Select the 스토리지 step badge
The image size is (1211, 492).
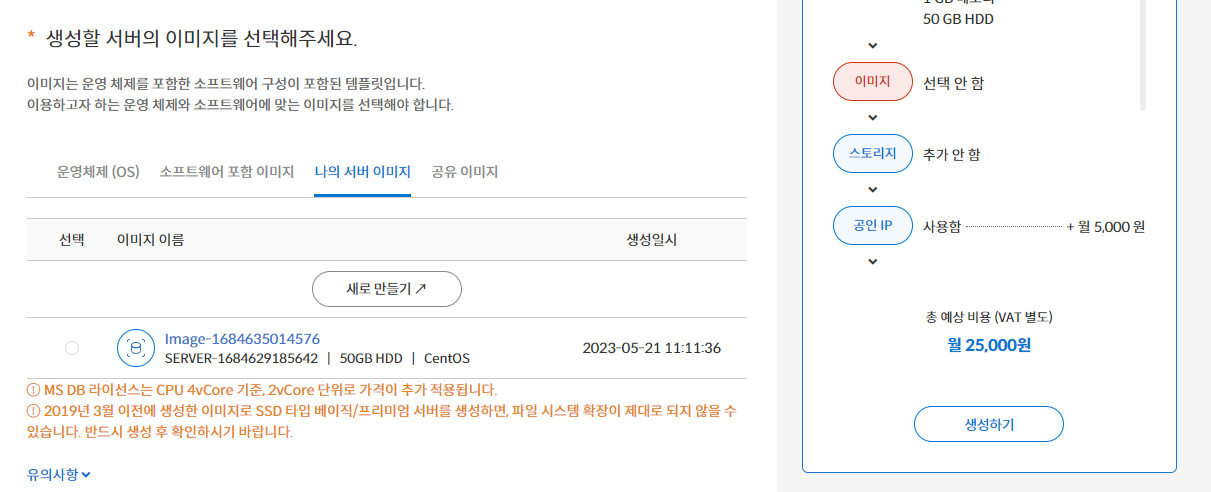click(873, 154)
